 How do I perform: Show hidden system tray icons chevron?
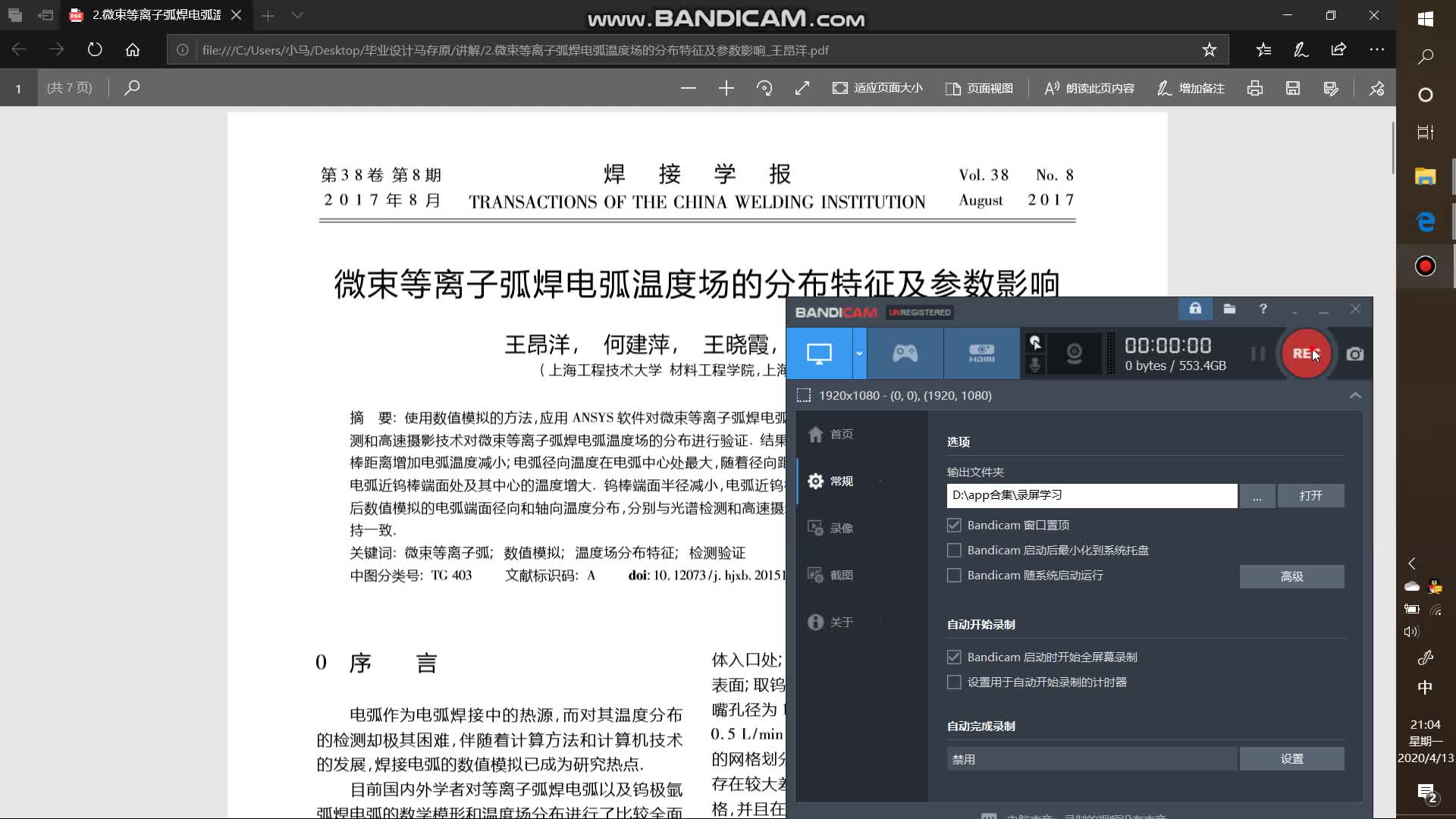click(x=1412, y=563)
